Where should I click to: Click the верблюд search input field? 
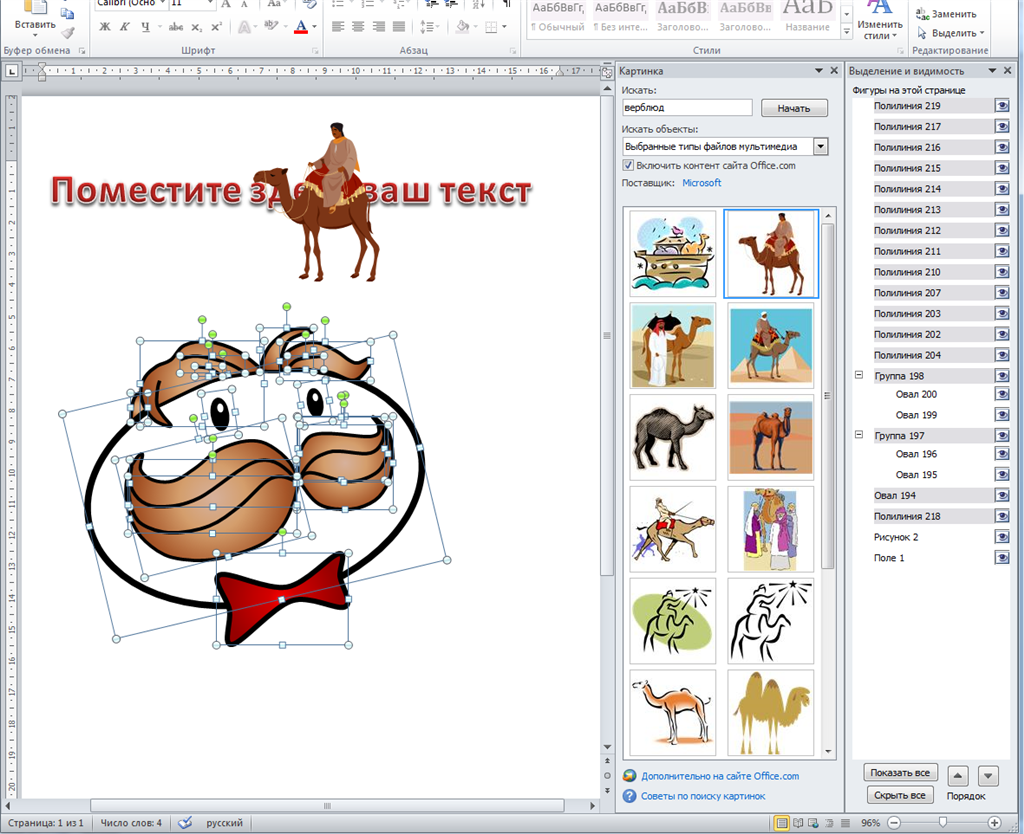pos(687,108)
